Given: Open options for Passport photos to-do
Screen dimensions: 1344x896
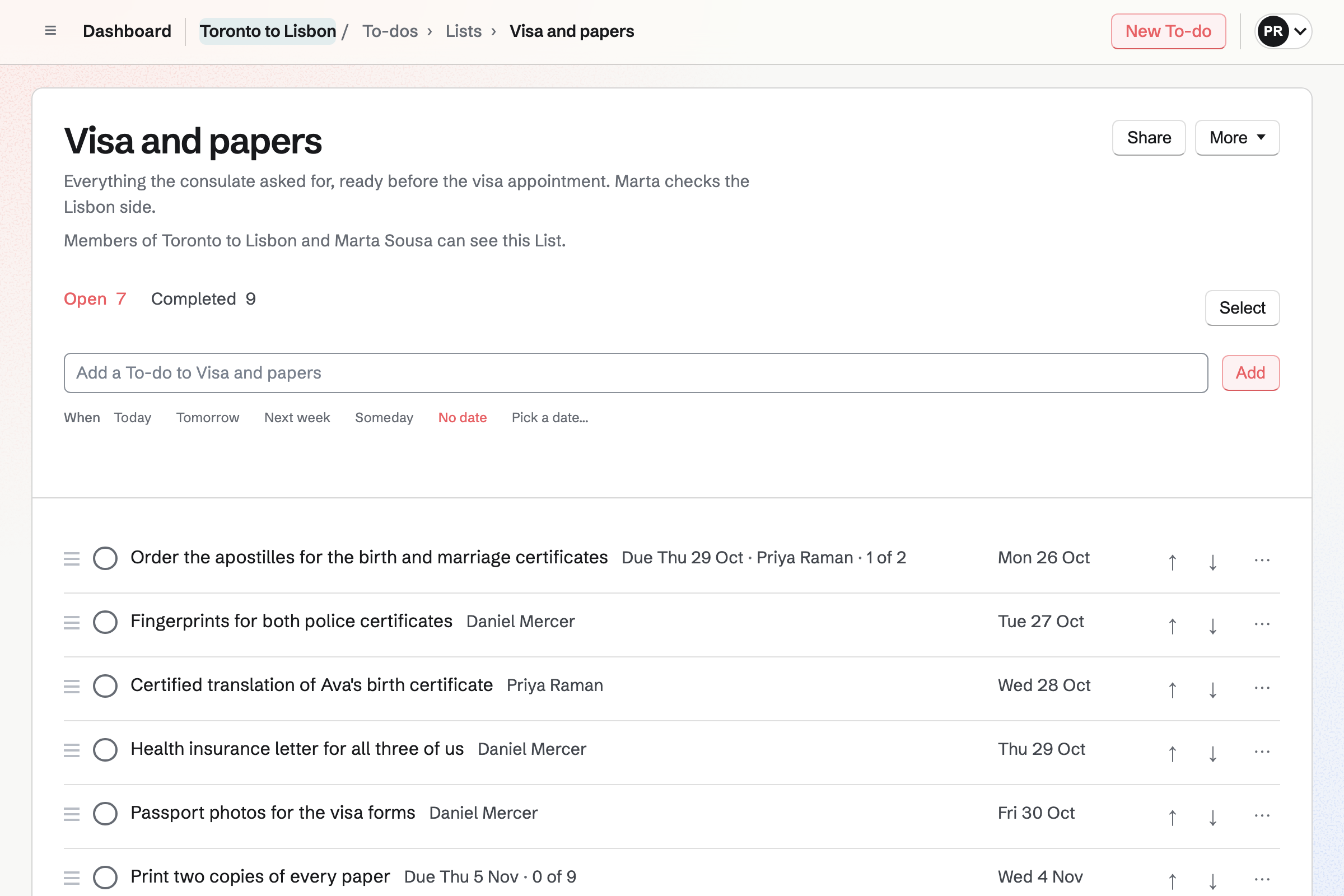Looking at the screenshot, I should (x=1262, y=816).
